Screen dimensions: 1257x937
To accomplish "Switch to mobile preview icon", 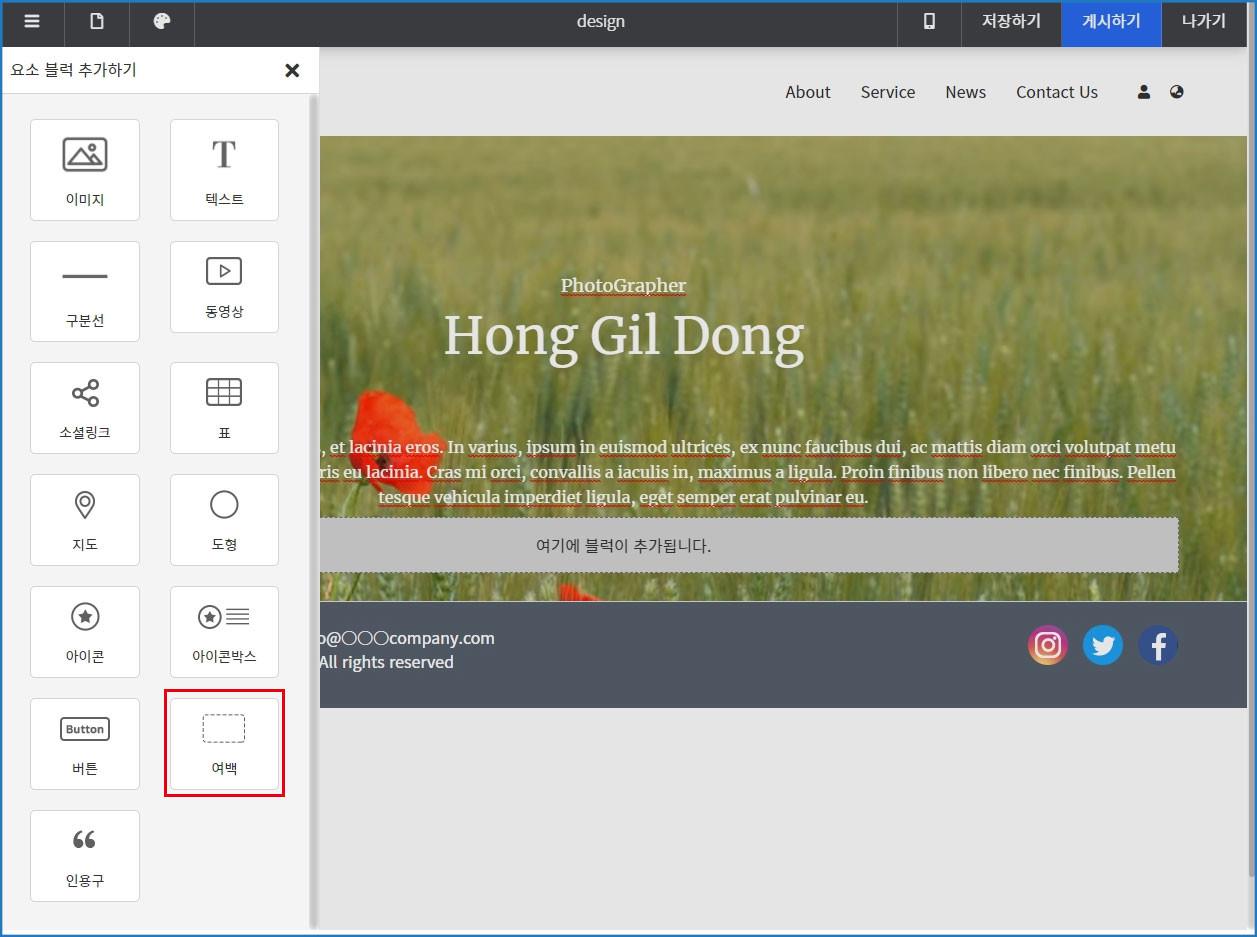I will point(929,22).
